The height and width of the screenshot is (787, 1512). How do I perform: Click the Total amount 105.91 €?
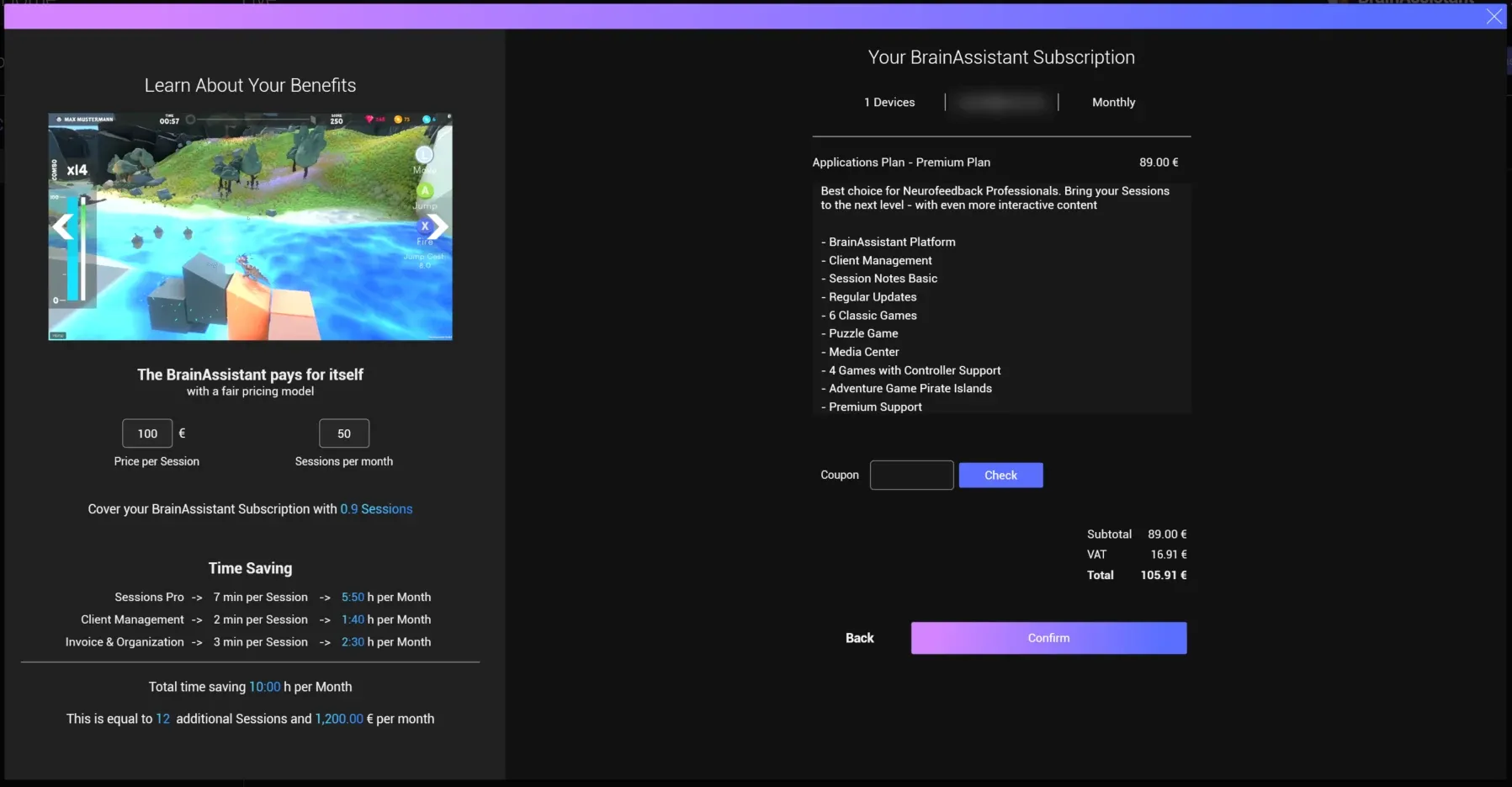point(1164,576)
